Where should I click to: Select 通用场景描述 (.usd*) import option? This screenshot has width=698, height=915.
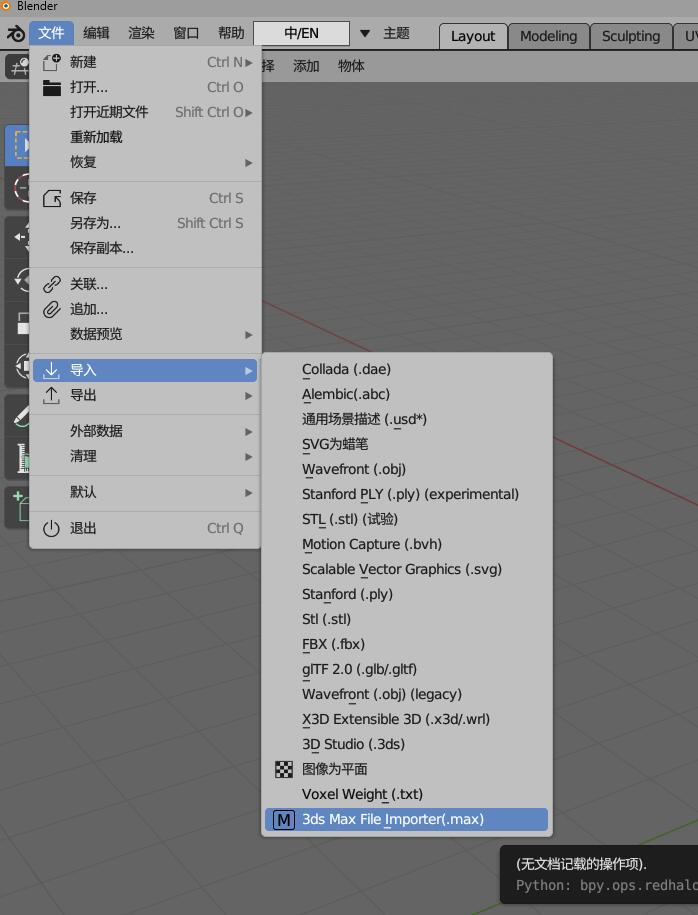(x=406, y=420)
